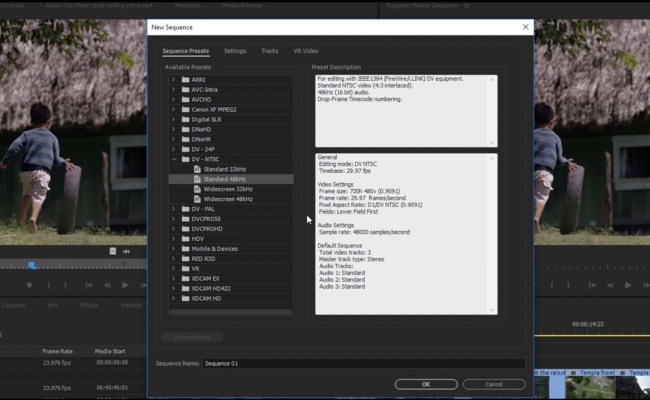Select the Standard 48kHz preset

pyautogui.click(x=231, y=179)
